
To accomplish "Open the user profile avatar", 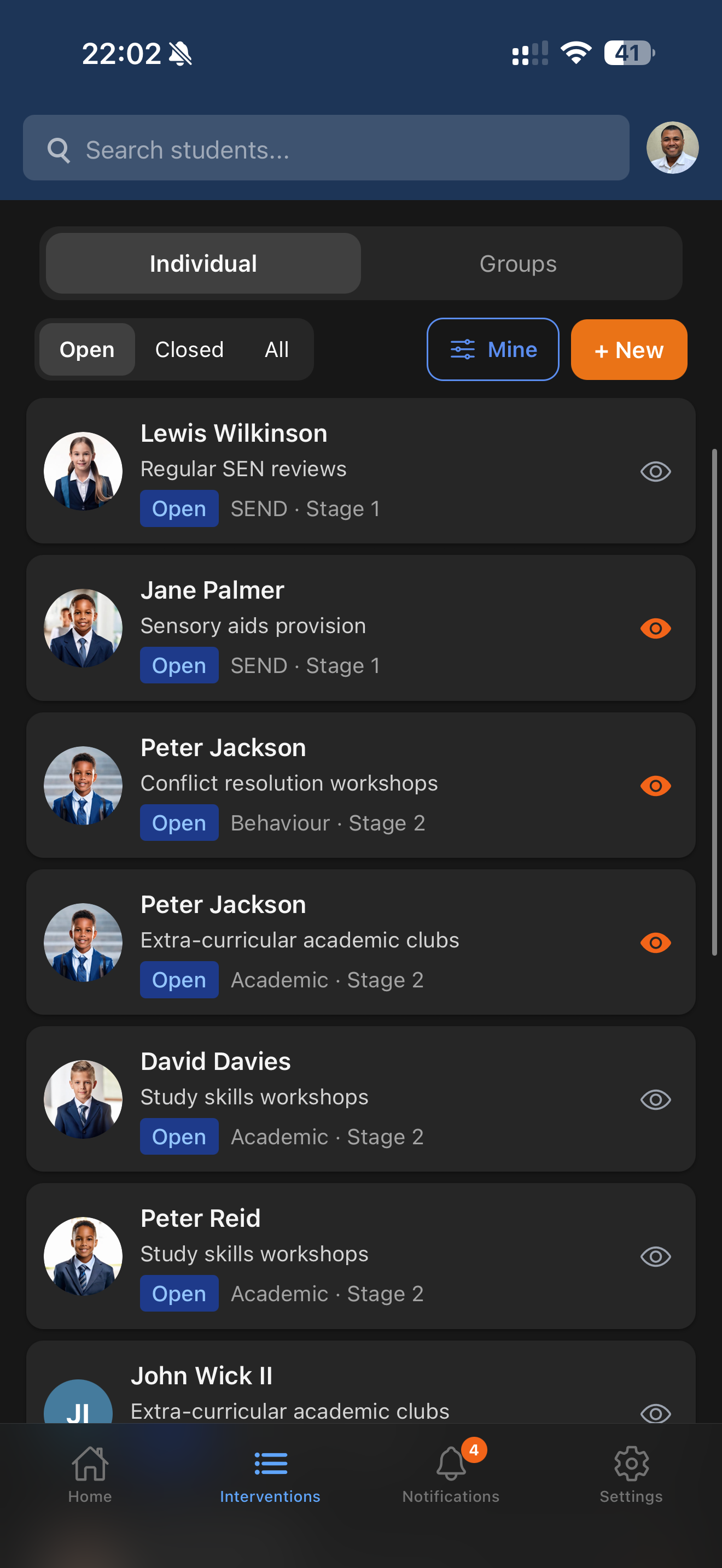I will (672, 148).
